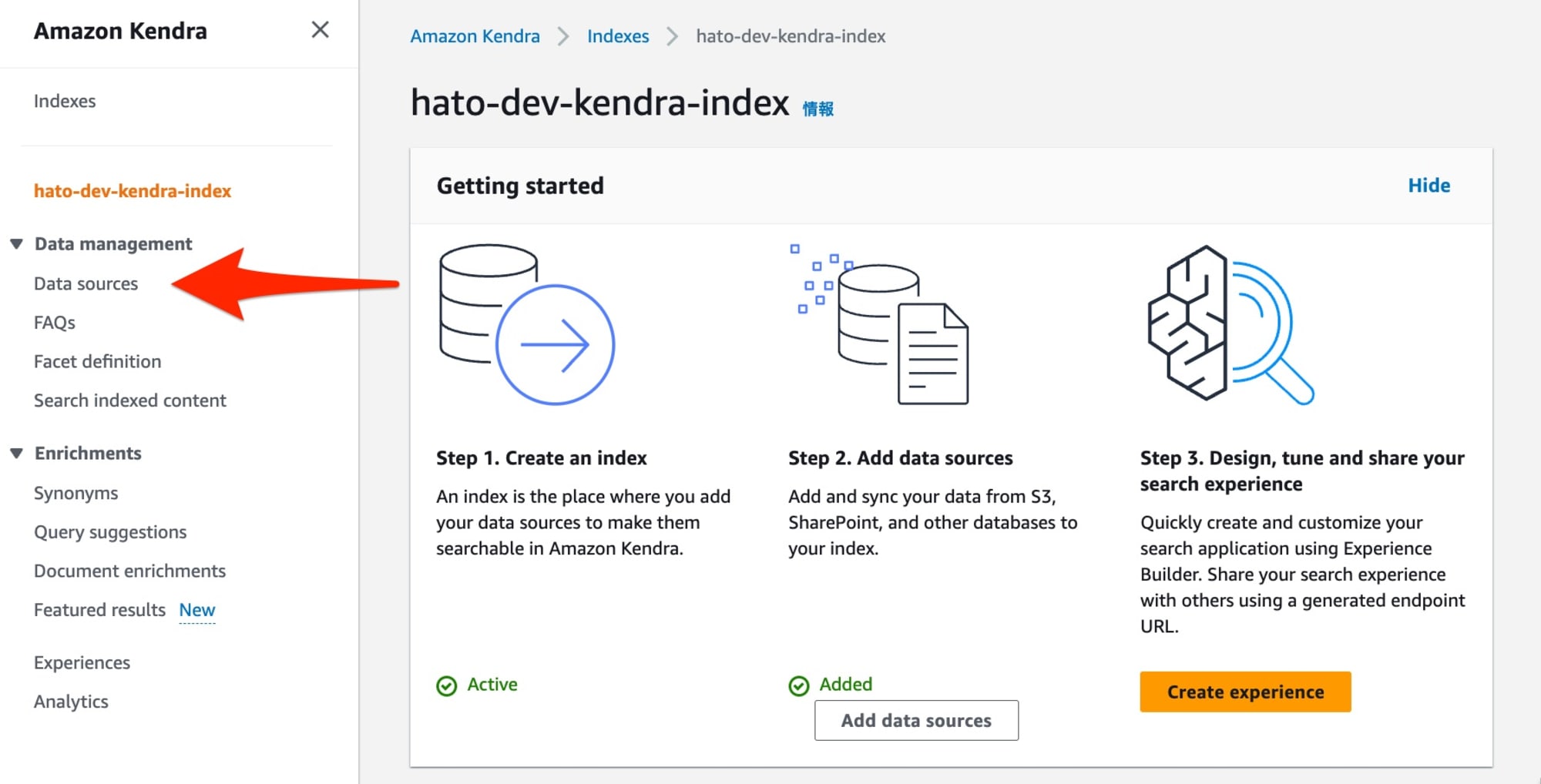
Task: Click the Amazon Kendra sidebar title
Action: [x=120, y=31]
